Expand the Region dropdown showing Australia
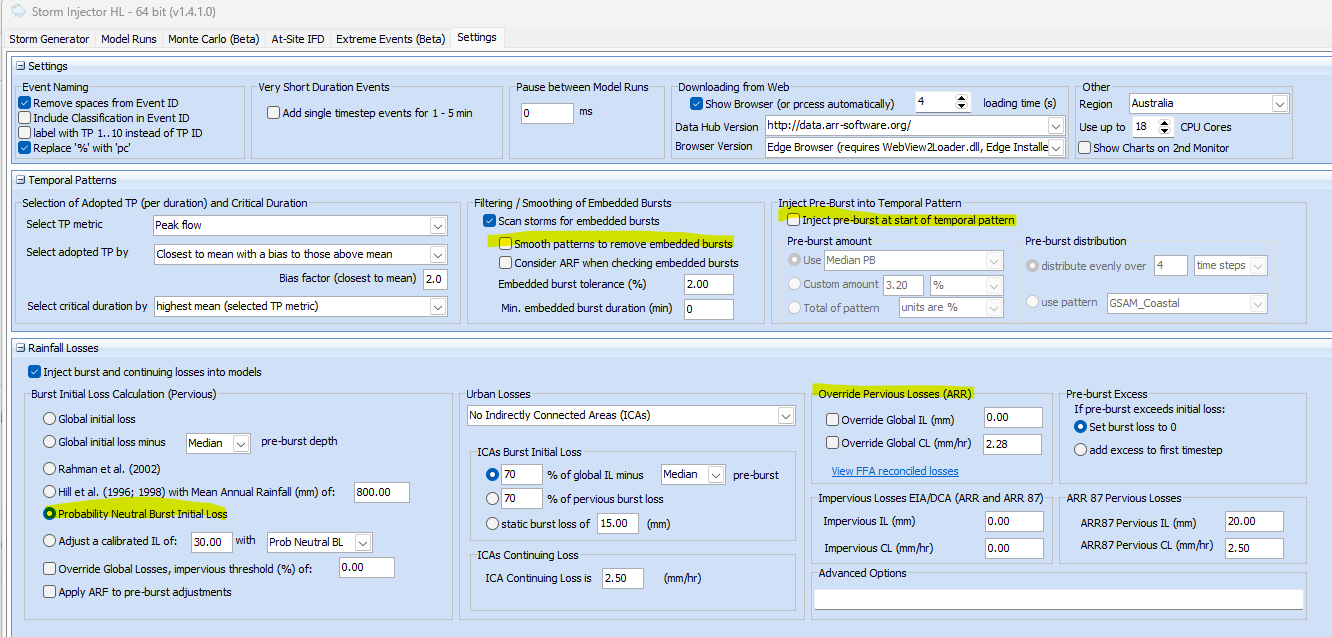The height and width of the screenshot is (637, 1332). (x=1279, y=103)
